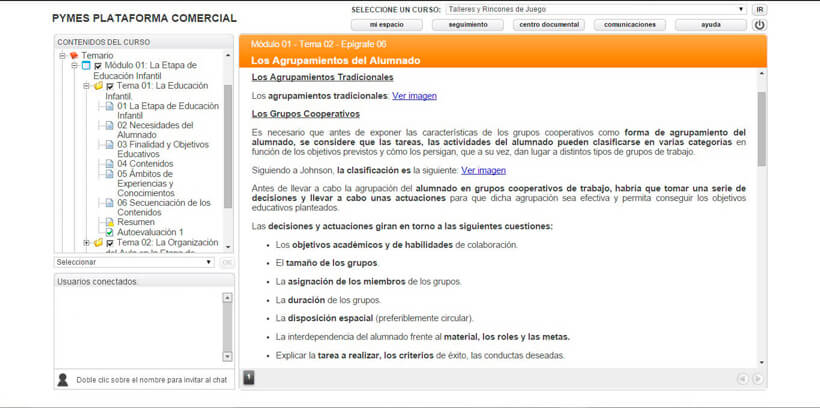Toggle the Módulo 01 checkbox
The image size is (820, 408).
pyautogui.click(x=98, y=66)
